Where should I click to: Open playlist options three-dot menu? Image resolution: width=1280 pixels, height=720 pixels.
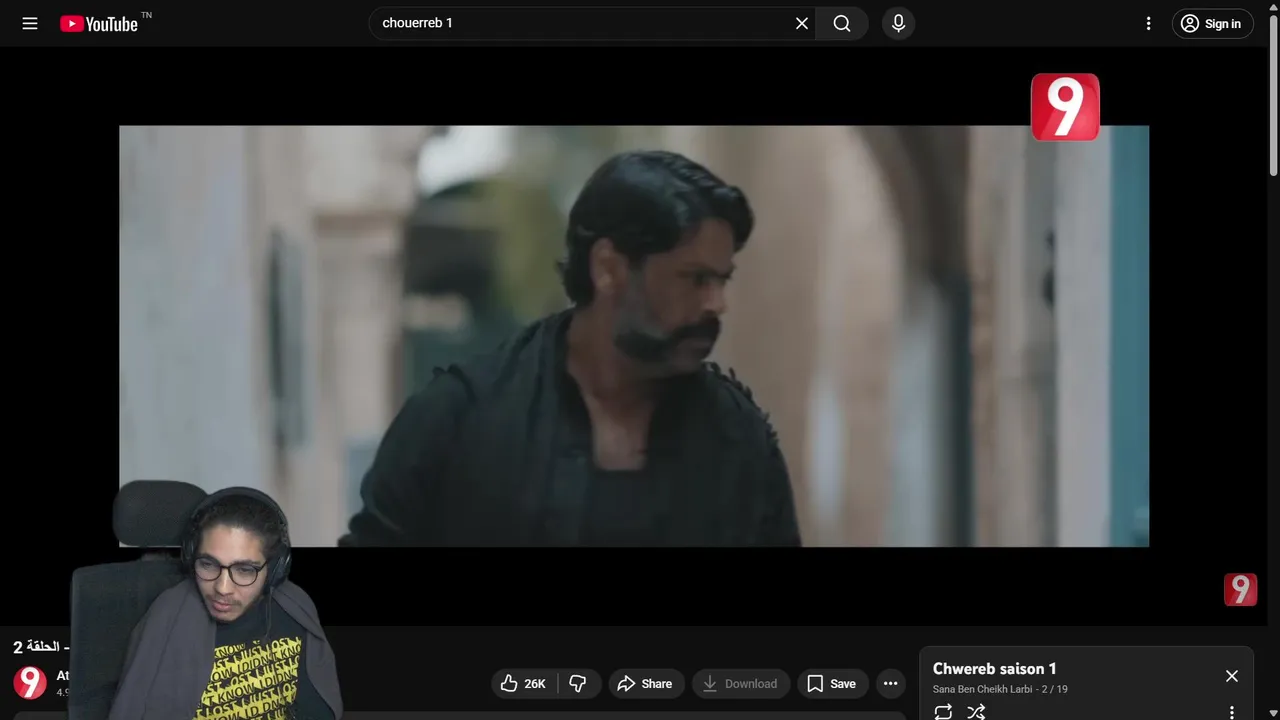click(1232, 712)
